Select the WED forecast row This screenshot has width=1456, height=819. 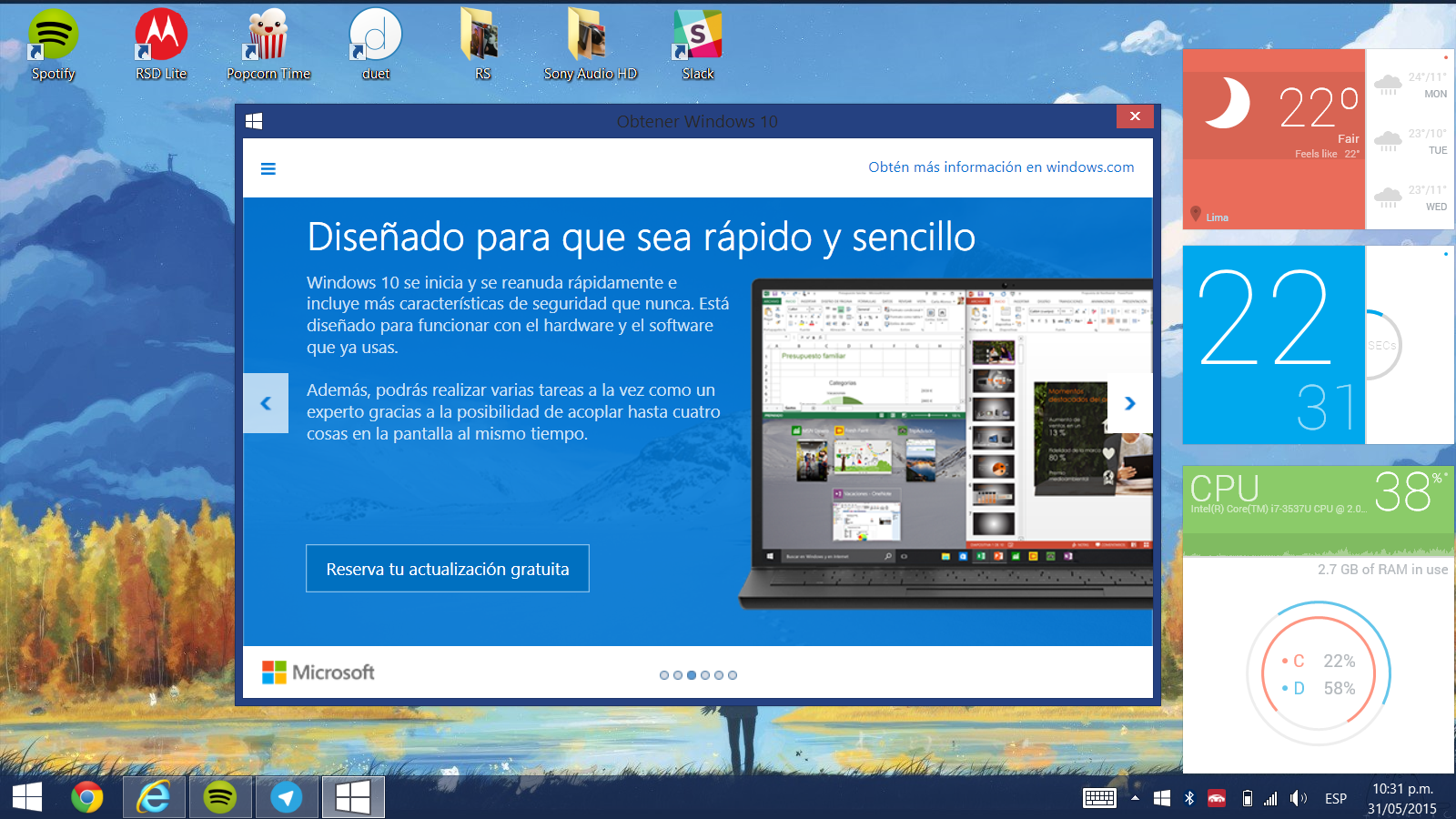pyautogui.click(x=1410, y=198)
